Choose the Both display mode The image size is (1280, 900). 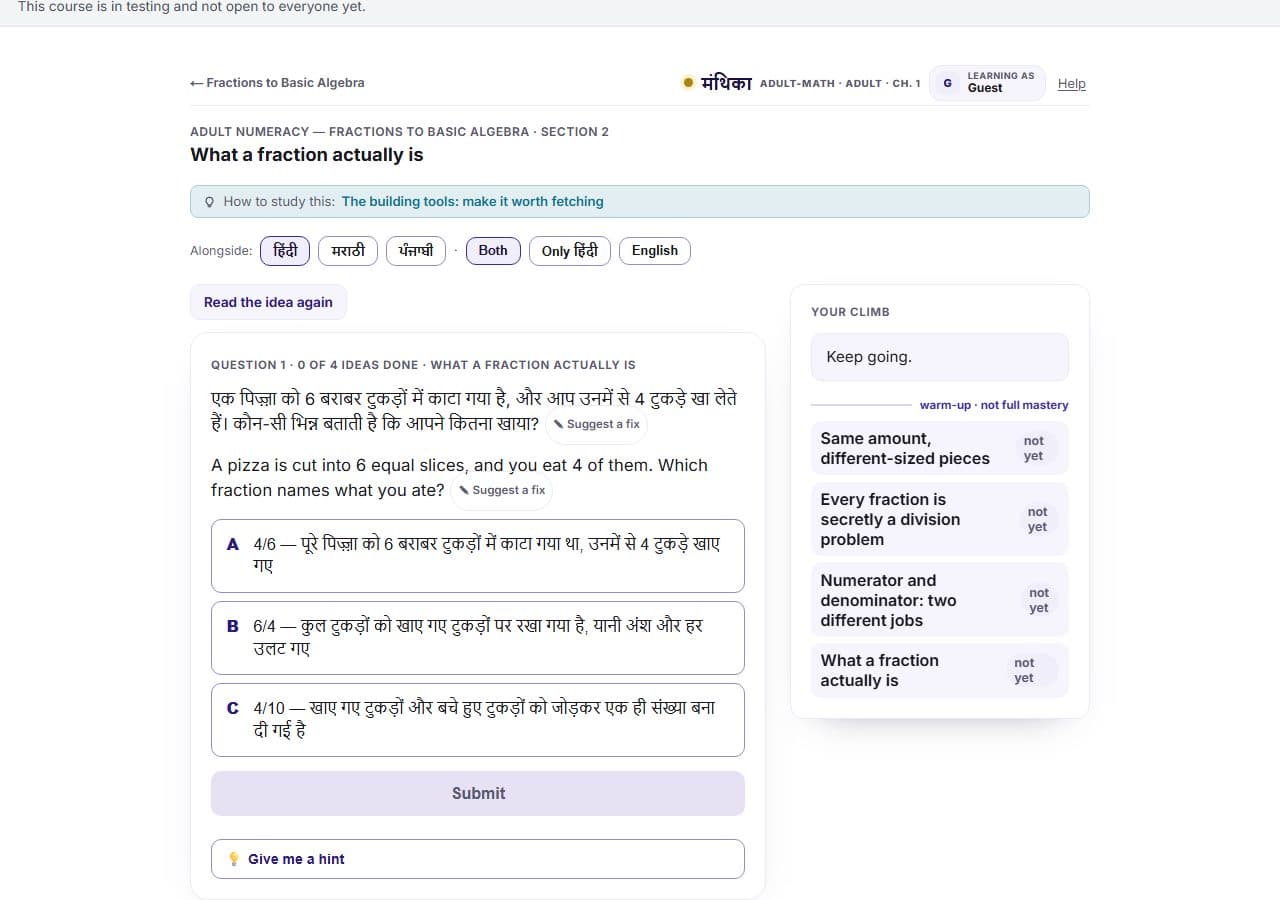493,251
